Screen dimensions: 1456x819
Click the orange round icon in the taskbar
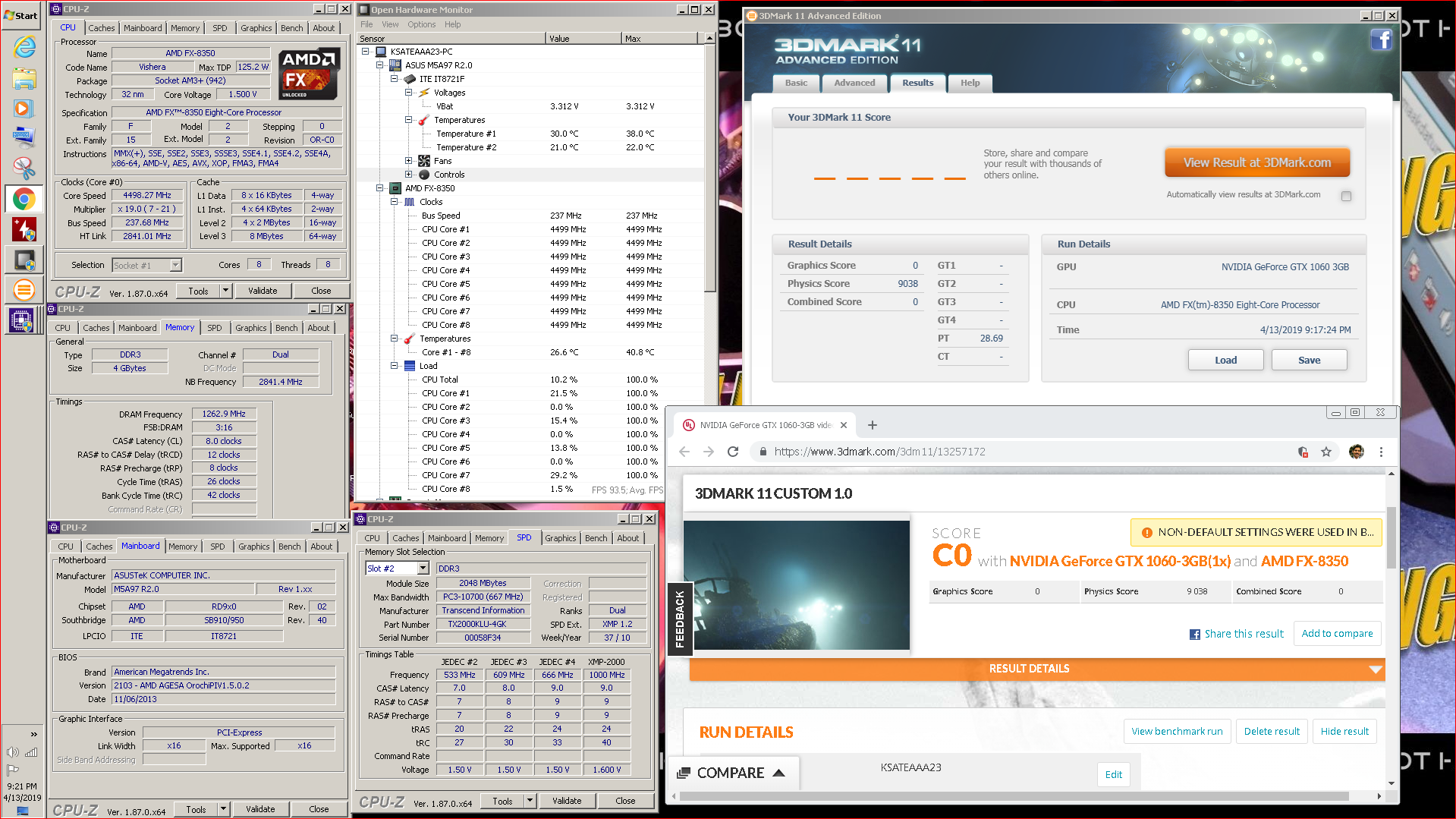(24, 289)
